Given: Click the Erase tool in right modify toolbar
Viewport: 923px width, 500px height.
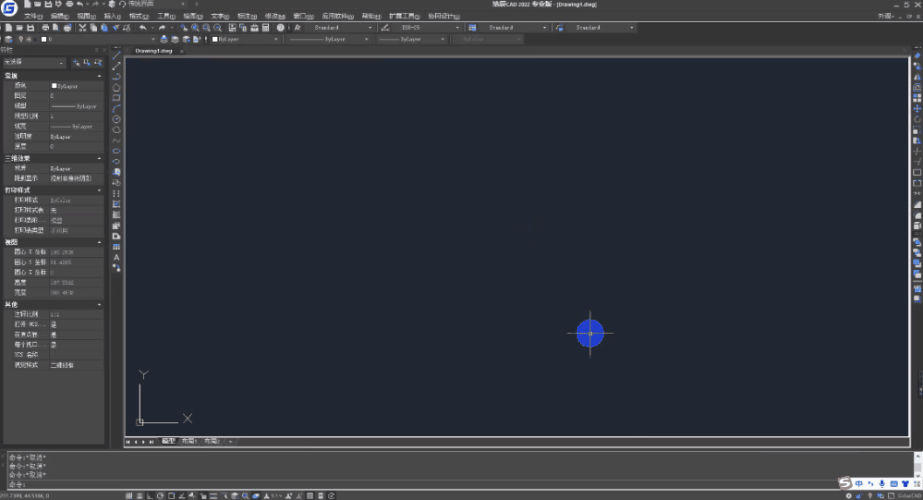Looking at the screenshot, I should point(917,55).
